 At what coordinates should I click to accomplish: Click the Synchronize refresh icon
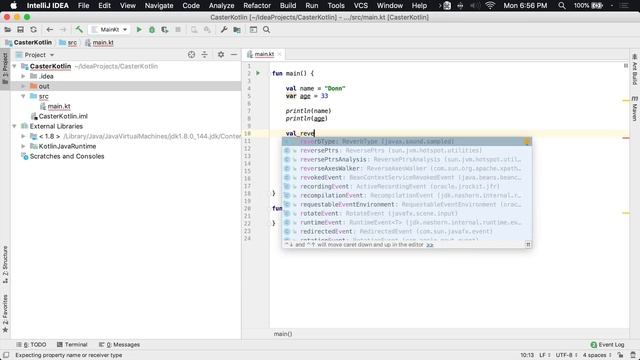tap(33, 29)
